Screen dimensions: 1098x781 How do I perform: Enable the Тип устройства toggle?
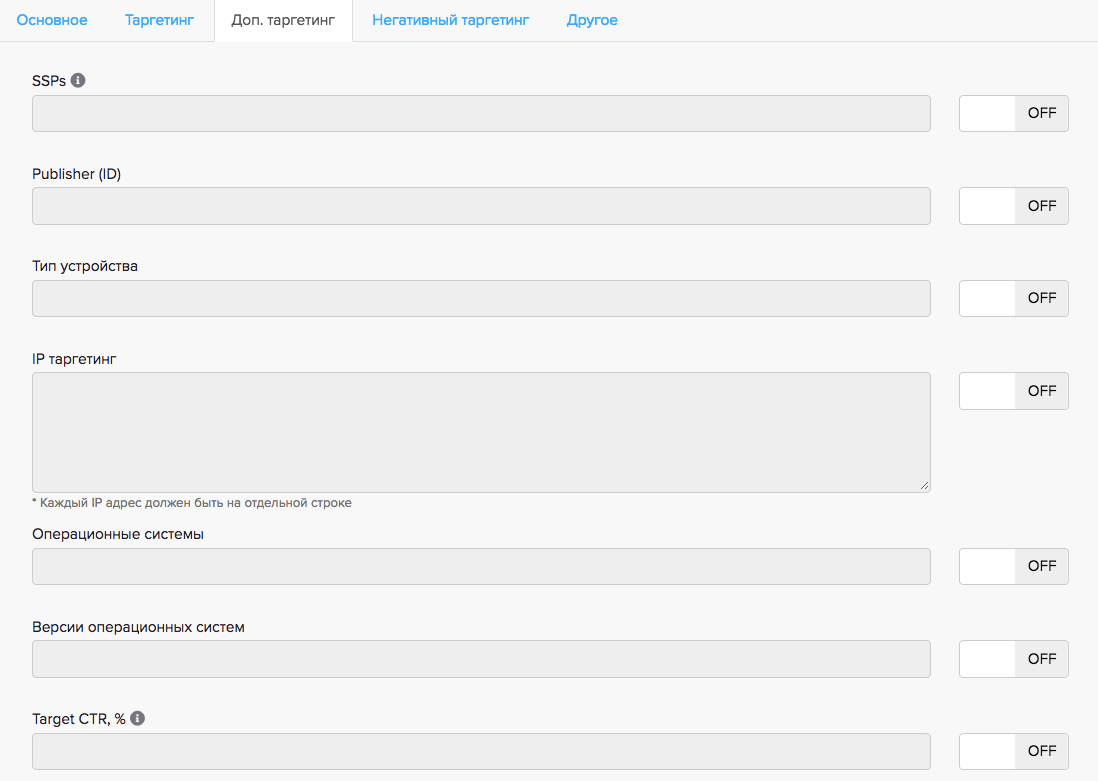tap(1013, 298)
